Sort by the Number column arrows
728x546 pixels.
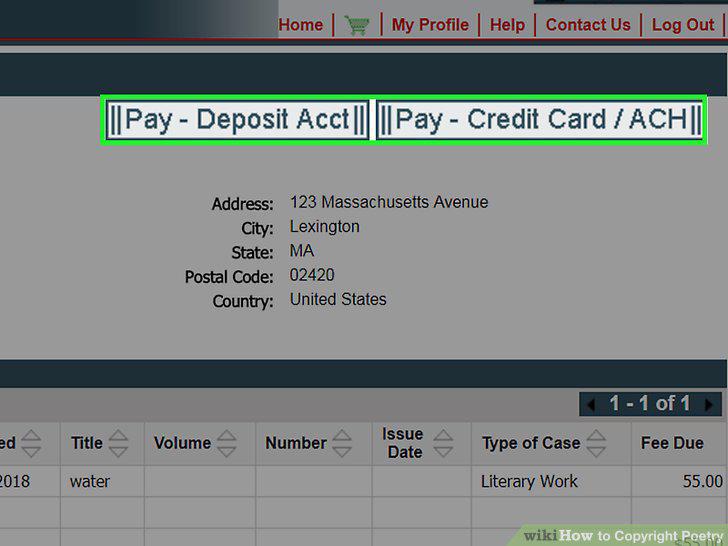tap(342, 443)
